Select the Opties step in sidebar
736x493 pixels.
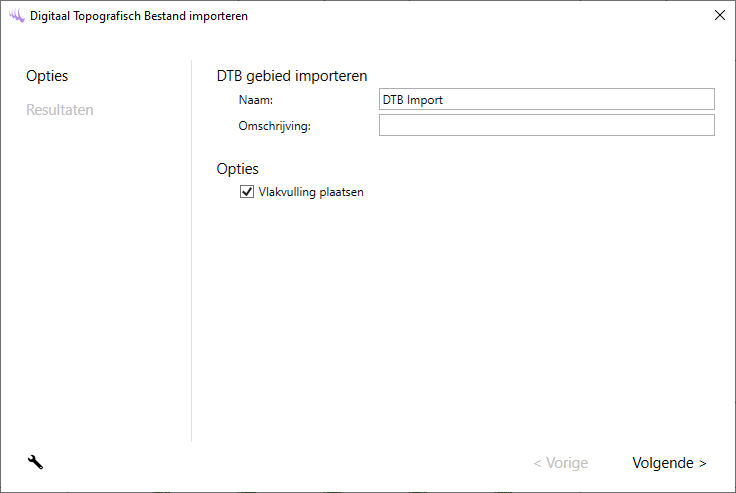pyautogui.click(x=47, y=76)
